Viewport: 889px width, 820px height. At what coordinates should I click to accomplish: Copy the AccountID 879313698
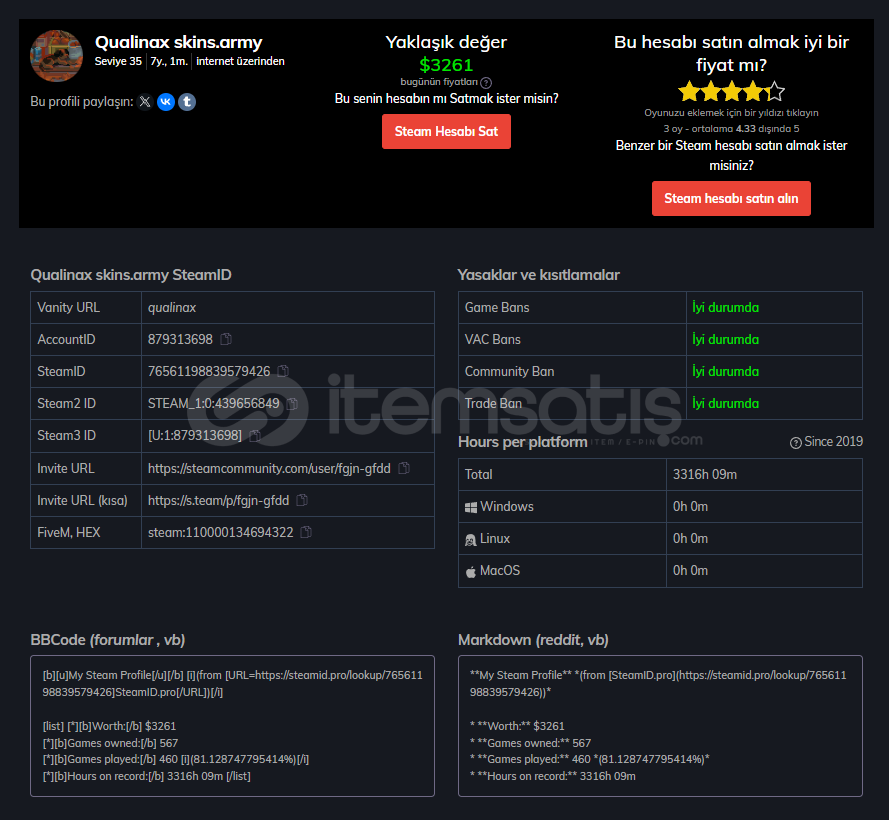226,339
